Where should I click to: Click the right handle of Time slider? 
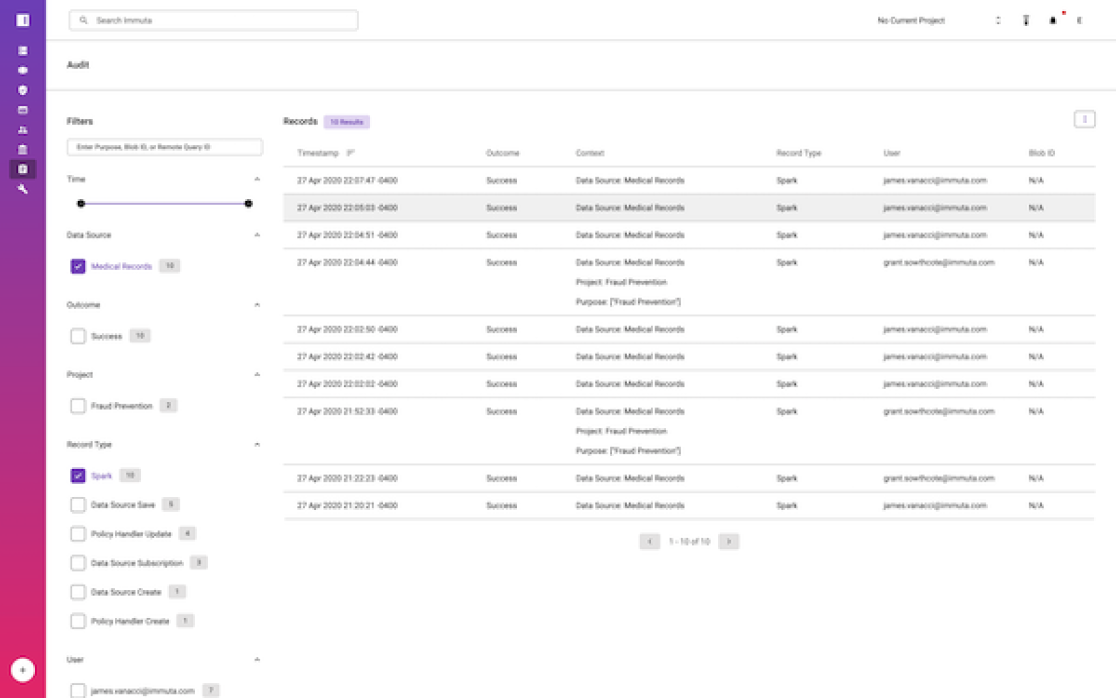(248, 204)
